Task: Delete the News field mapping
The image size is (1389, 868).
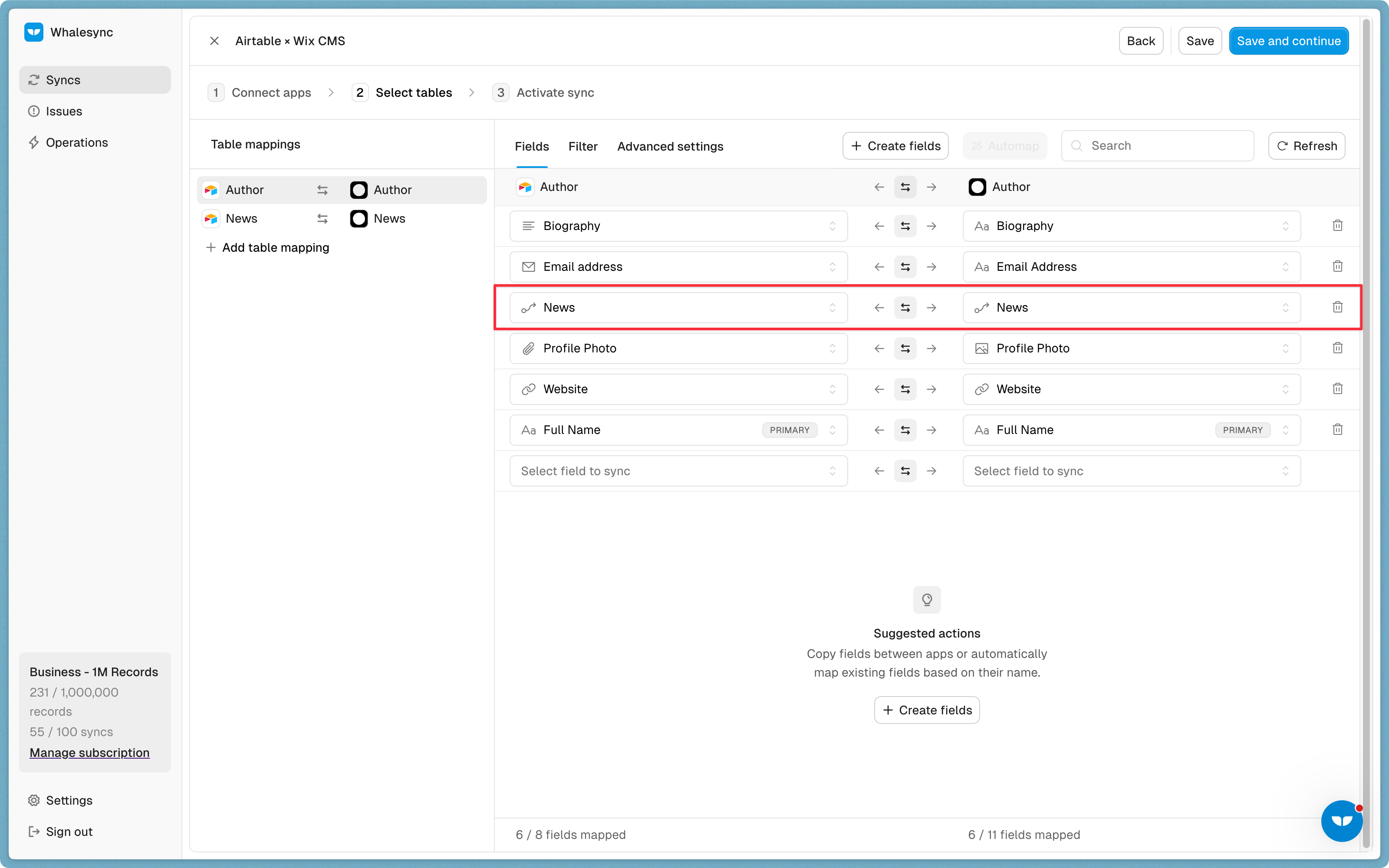Action: click(1337, 307)
